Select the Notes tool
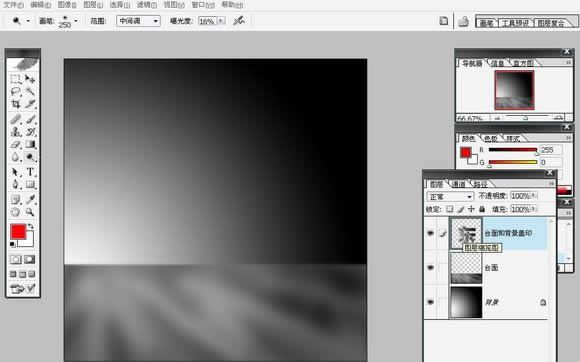 [x=15, y=200]
